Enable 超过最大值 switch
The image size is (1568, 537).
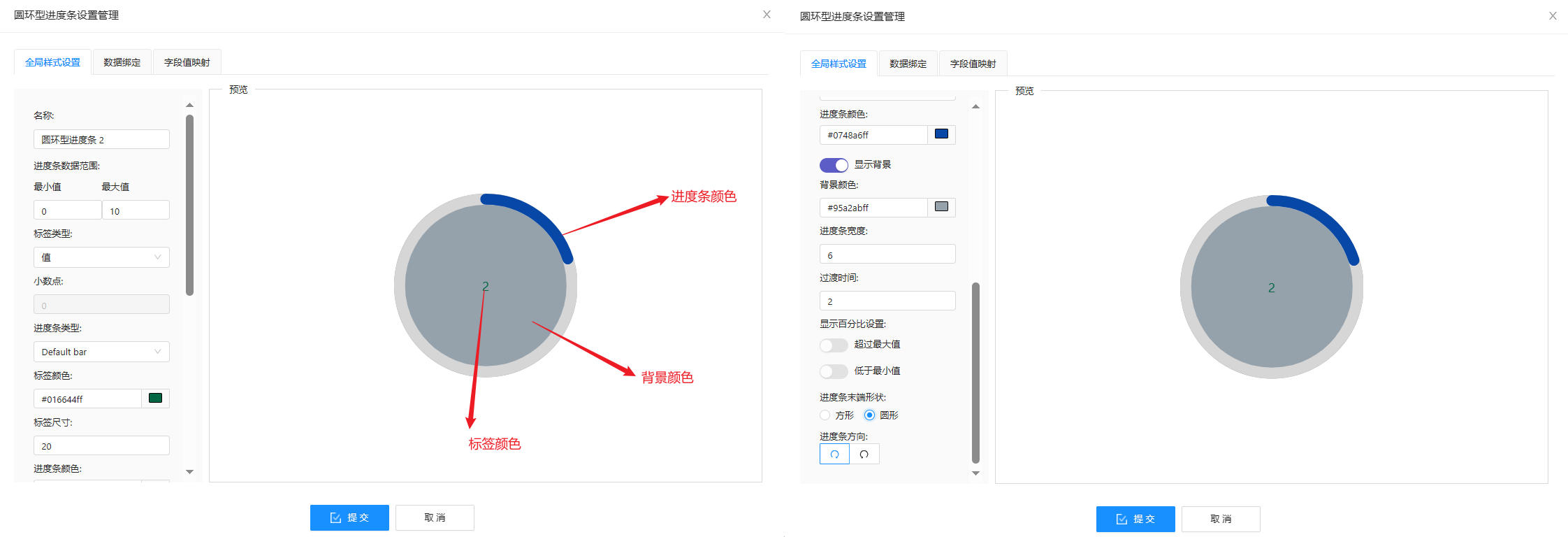(x=834, y=345)
